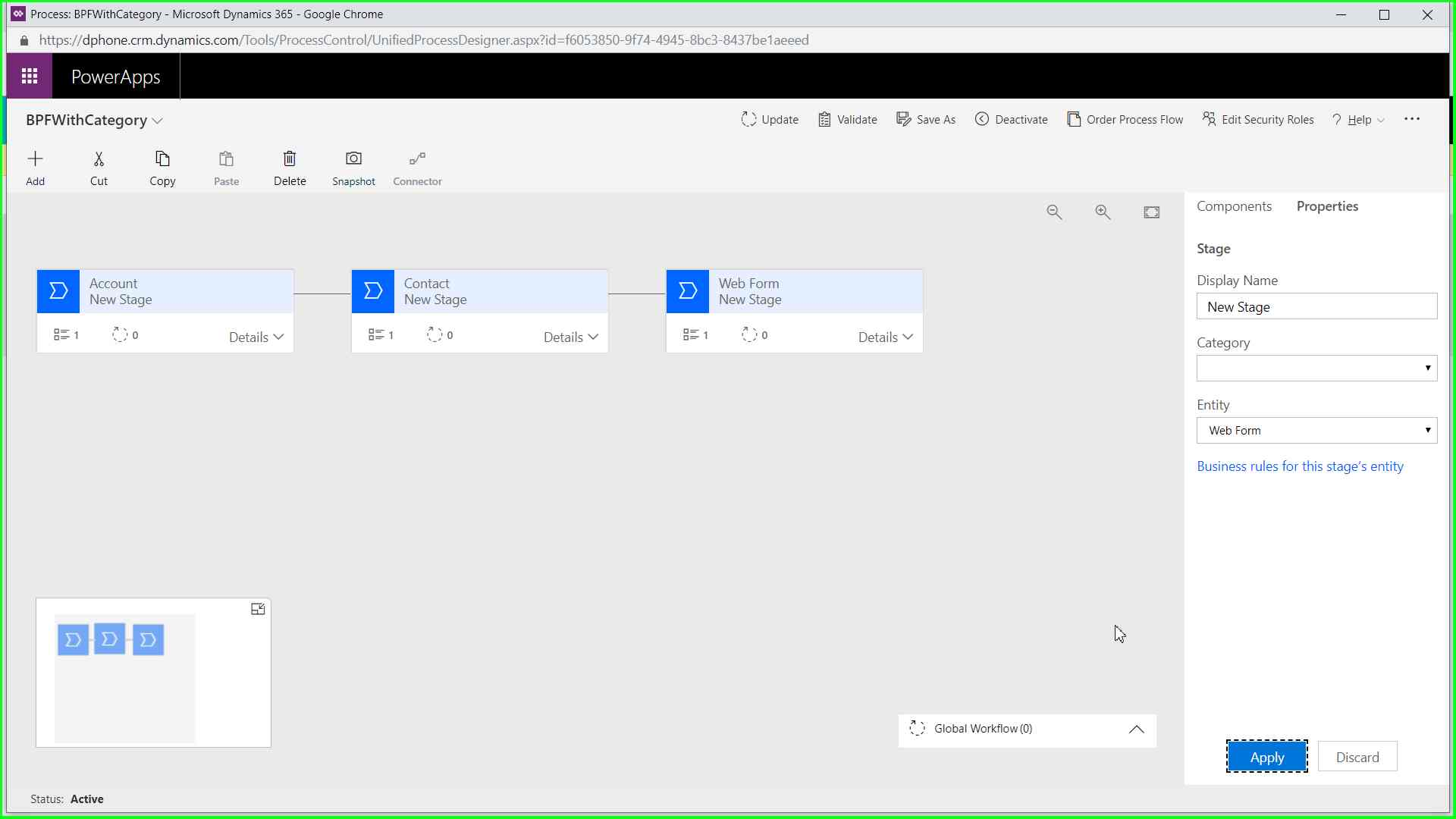Expand Details of Contact stage
The height and width of the screenshot is (819, 1456).
pyautogui.click(x=571, y=337)
